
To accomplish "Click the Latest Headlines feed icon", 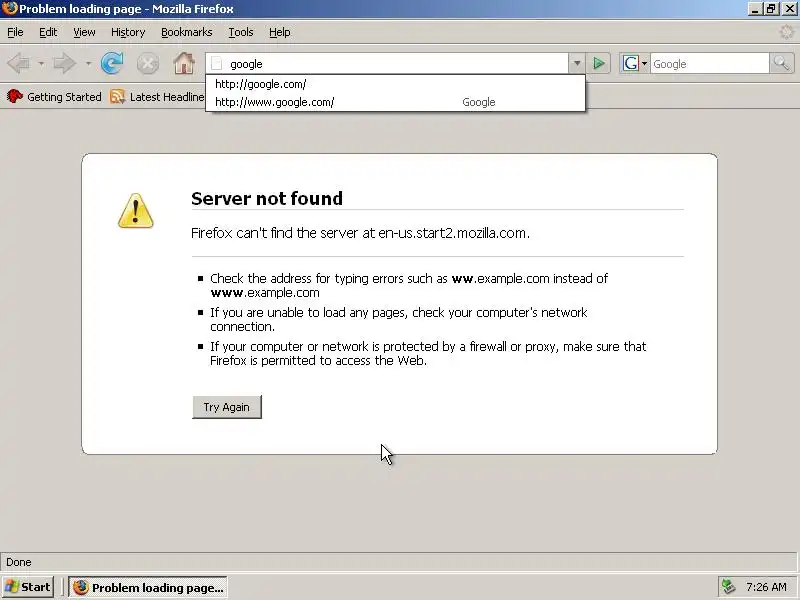I will 117,96.
